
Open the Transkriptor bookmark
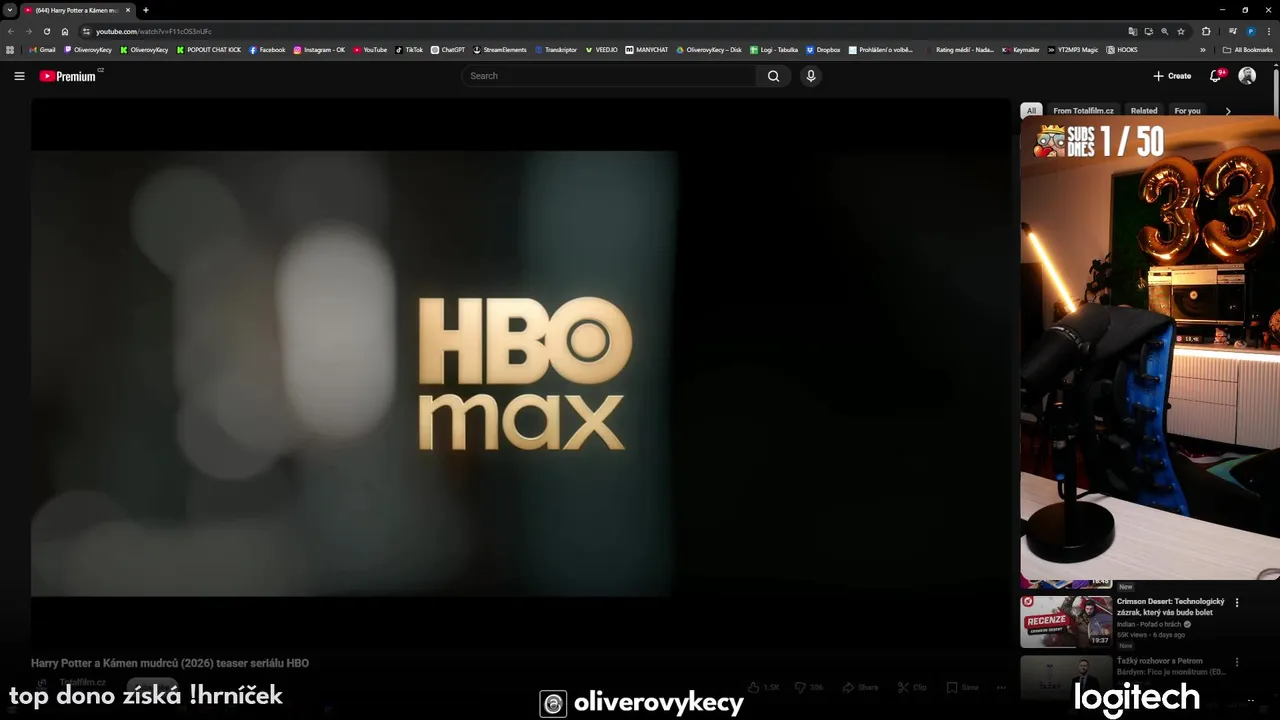[556, 49]
